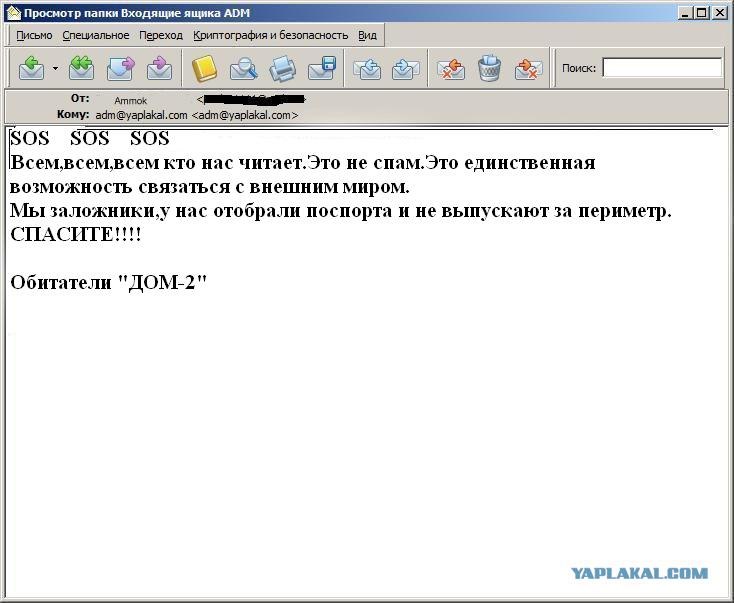Open the Криптография и безопасность menu
This screenshot has height=603, width=734.
click(271, 36)
